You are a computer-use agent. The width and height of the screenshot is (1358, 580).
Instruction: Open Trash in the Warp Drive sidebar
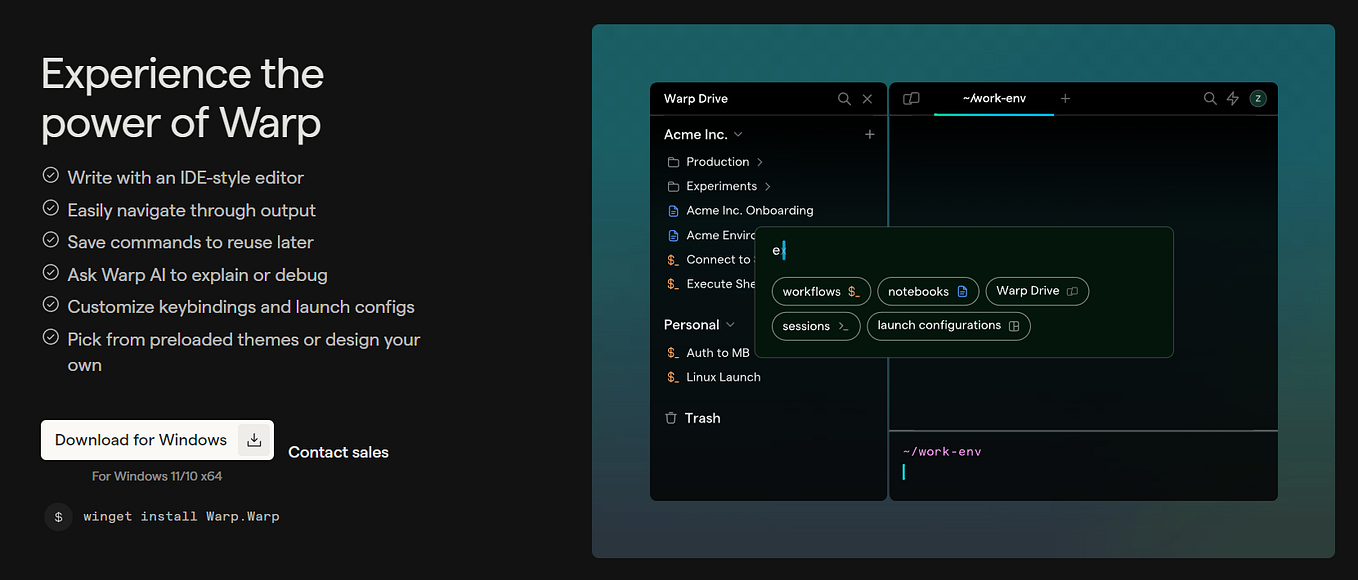[703, 418]
